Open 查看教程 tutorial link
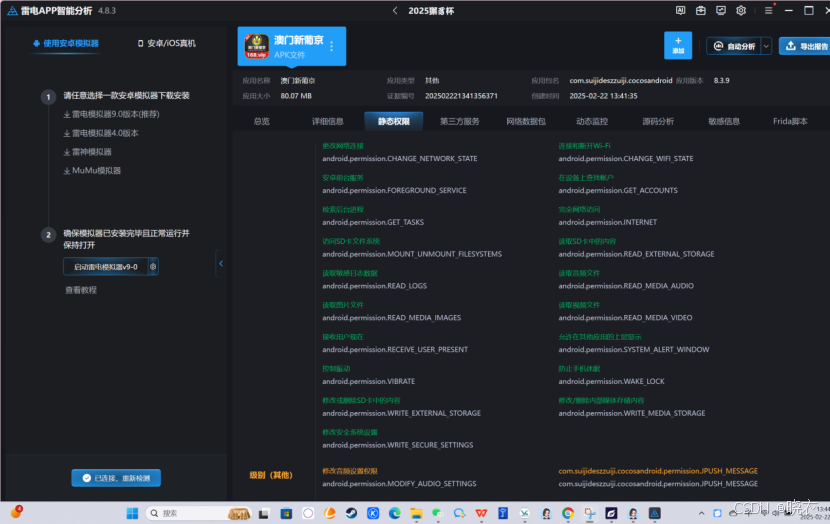Screen dimensions: 830x524 (x=81, y=290)
